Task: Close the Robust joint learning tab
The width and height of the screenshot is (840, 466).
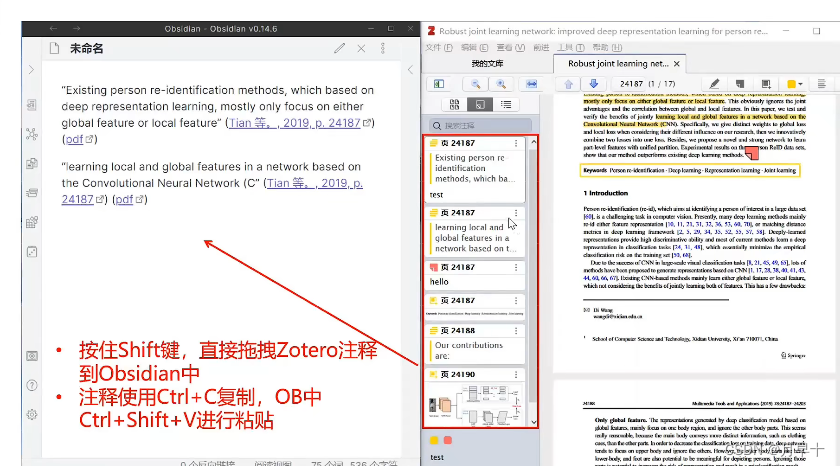Action: pyautogui.click(x=677, y=64)
